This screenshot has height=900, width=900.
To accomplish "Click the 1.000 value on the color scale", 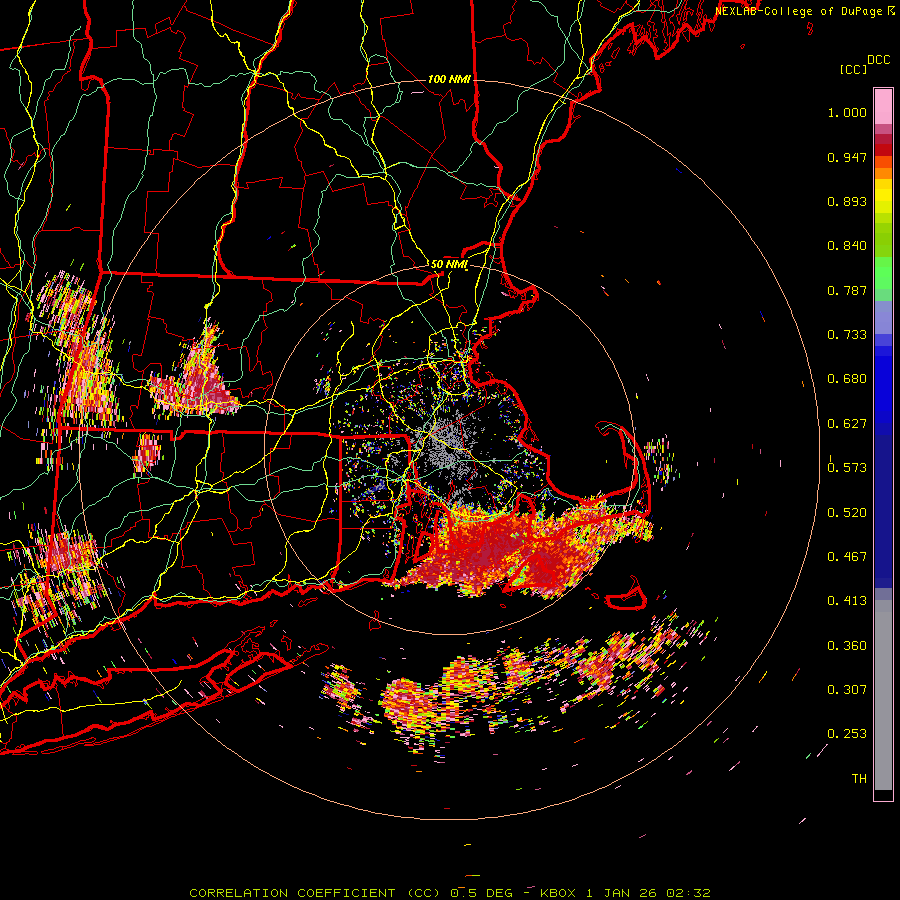I will pos(847,112).
